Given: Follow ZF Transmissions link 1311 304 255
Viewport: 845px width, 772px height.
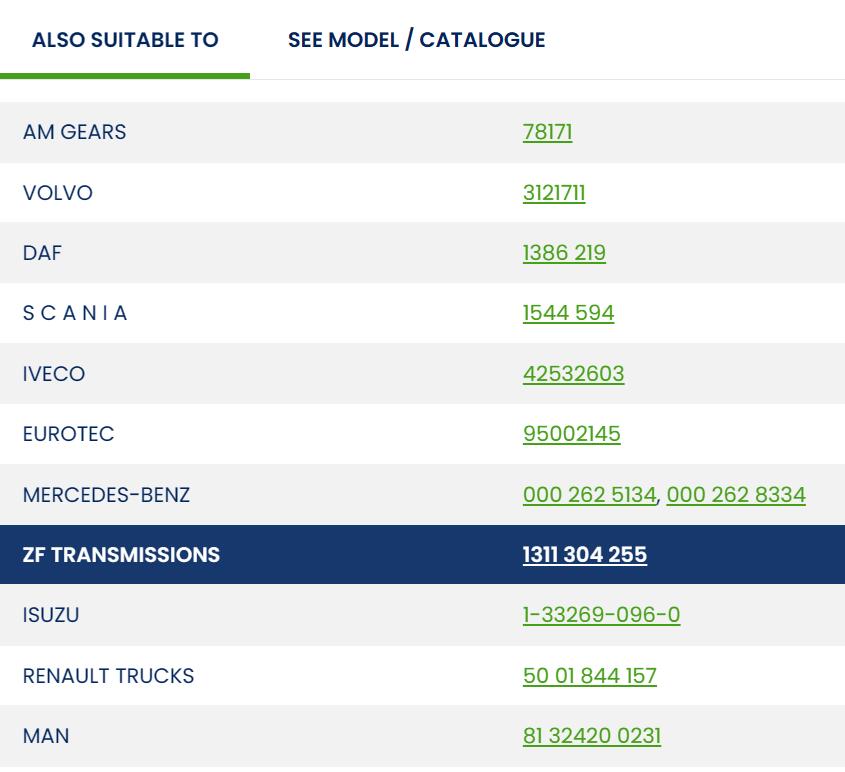Looking at the screenshot, I should (x=584, y=555).
